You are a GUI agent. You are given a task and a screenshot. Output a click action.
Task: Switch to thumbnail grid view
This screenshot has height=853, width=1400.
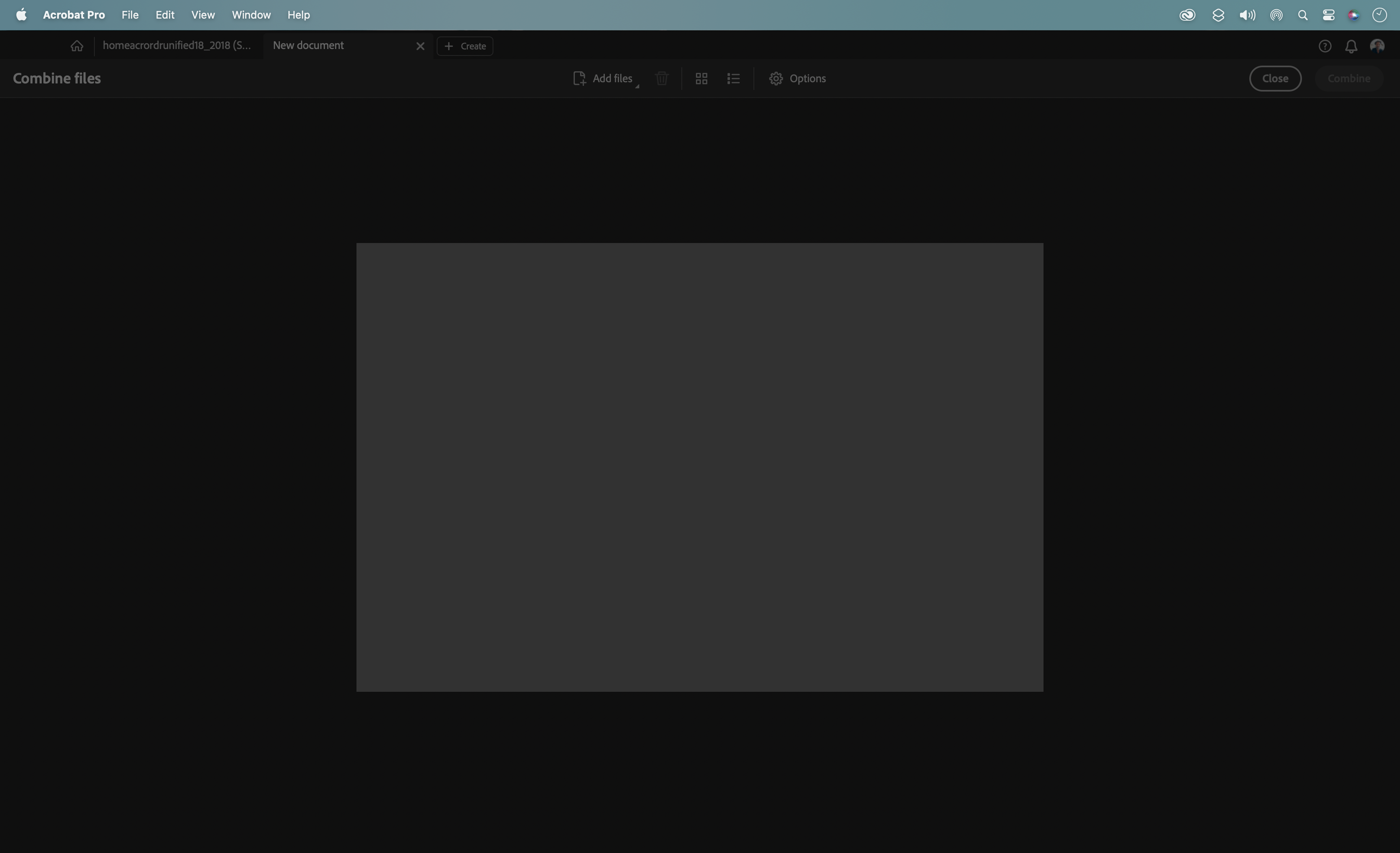click(701, 78)
